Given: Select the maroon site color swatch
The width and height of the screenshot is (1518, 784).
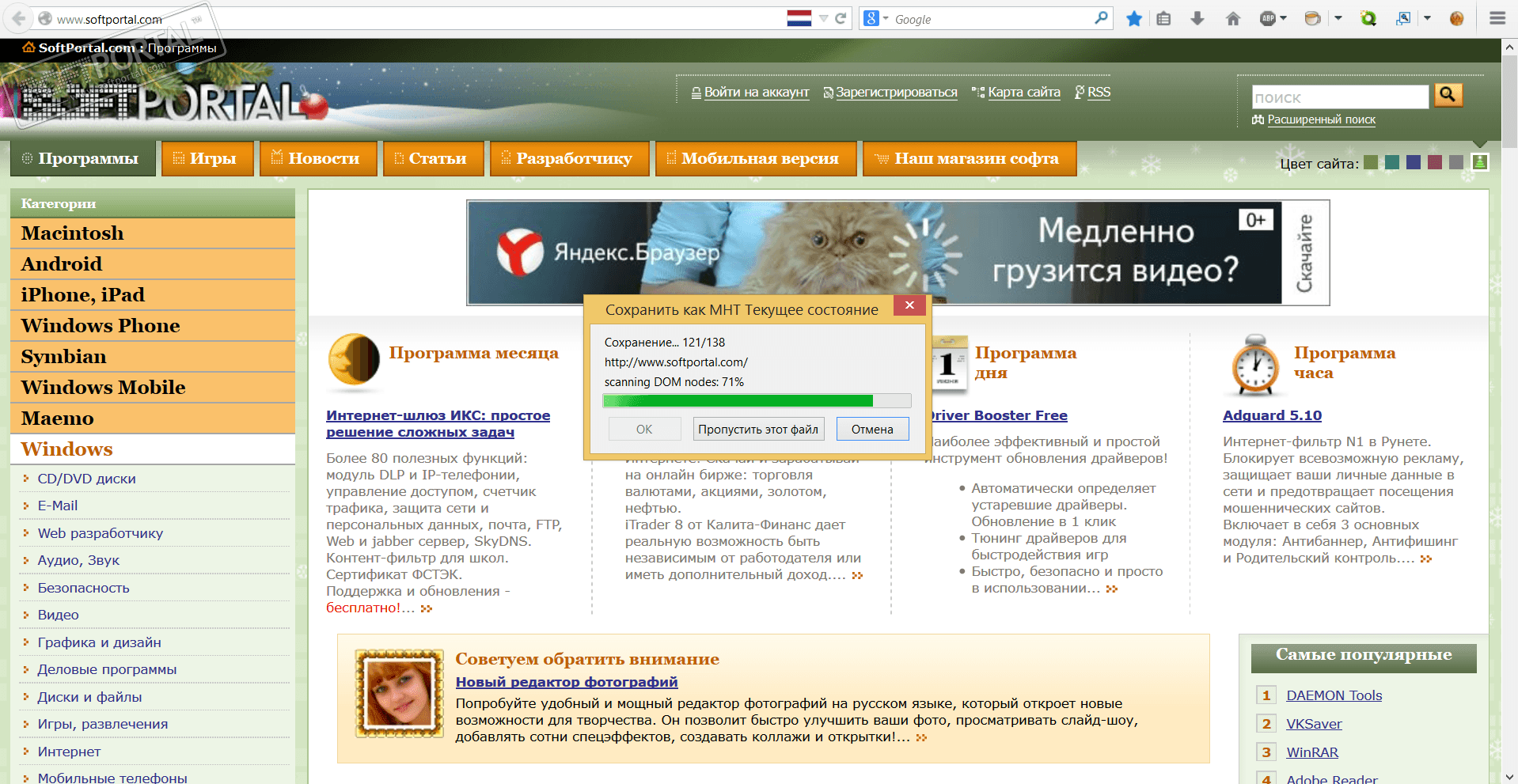Looking at the screenshot, I should pyautogui.click(x=1435, y=162).
